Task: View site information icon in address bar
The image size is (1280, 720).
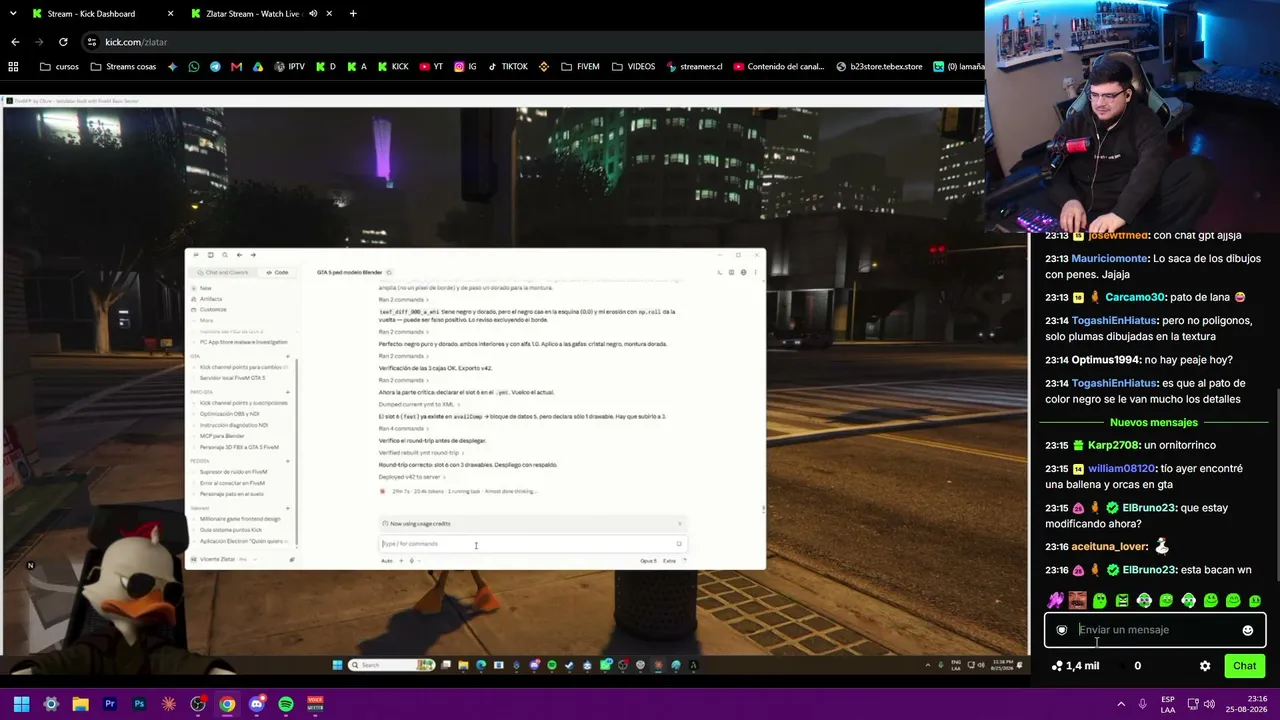Action: [91, 42]
